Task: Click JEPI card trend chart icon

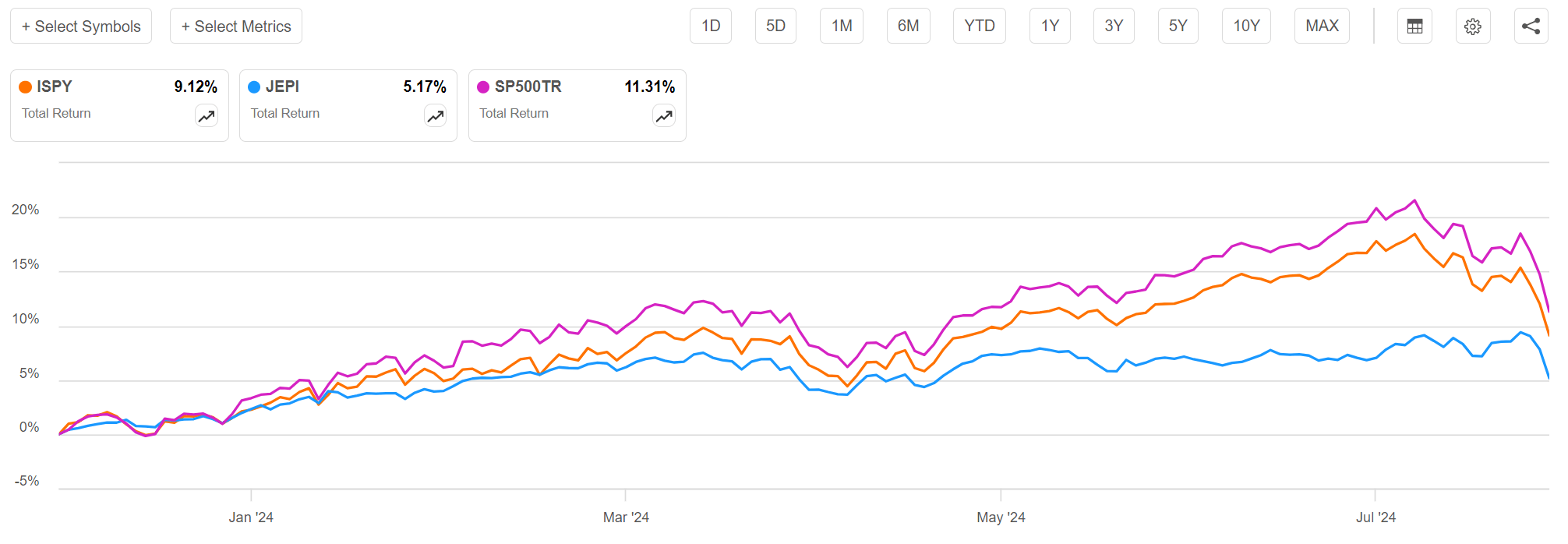Action: (435, 116)
